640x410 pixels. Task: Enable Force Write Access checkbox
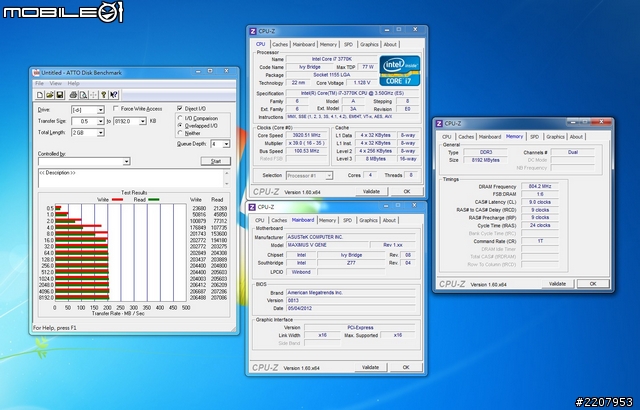click(x=116, y=109)
